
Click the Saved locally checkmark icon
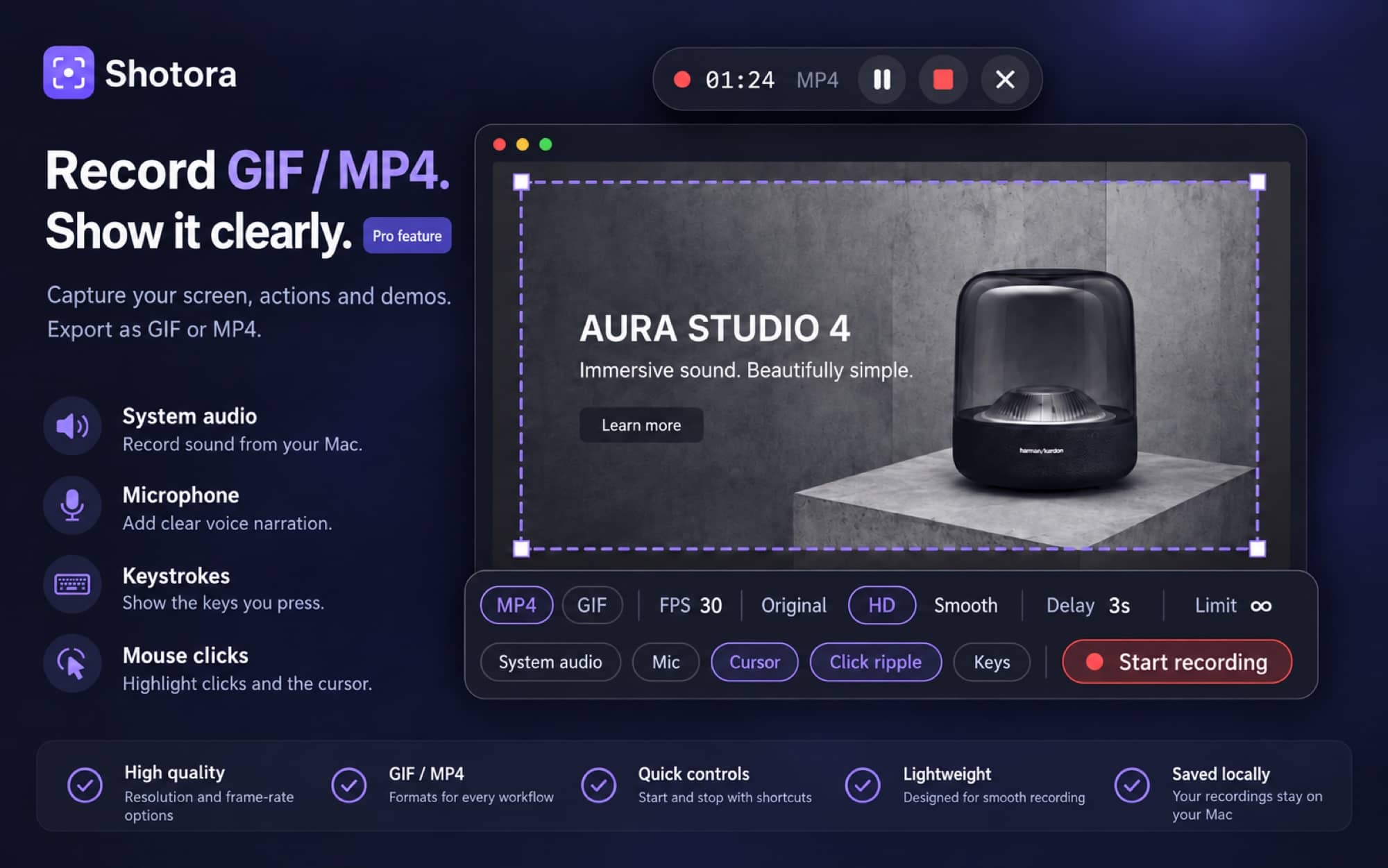(x=1132, y=785)
